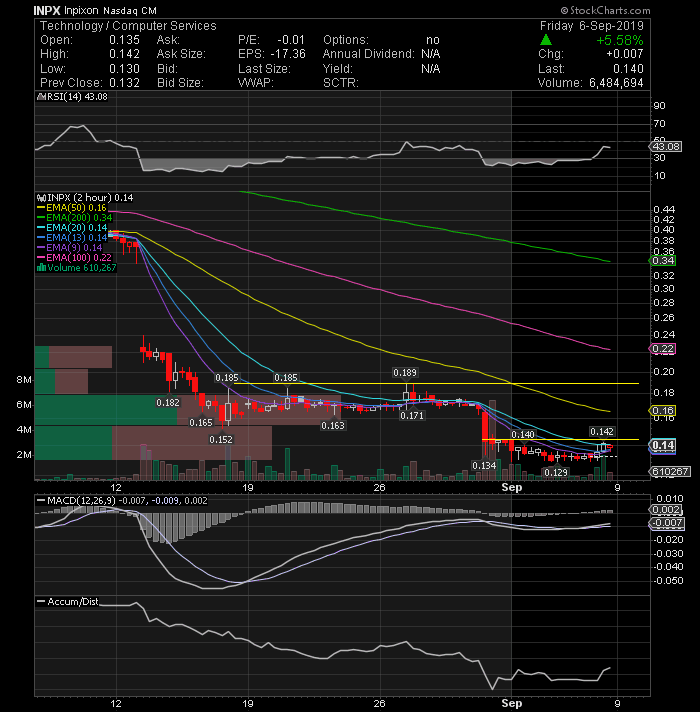Click the INPX ticker symbol in header
The width and height of the screenshot is (700, 712).
[47, 10]
